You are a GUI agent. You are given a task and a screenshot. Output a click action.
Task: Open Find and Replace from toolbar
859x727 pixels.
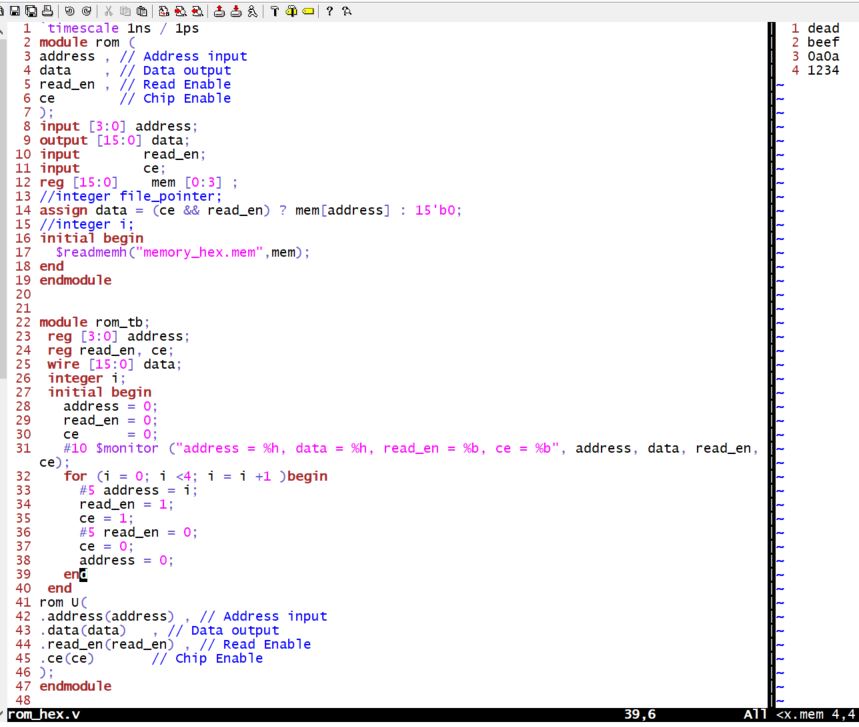click(x=164, y=10)
